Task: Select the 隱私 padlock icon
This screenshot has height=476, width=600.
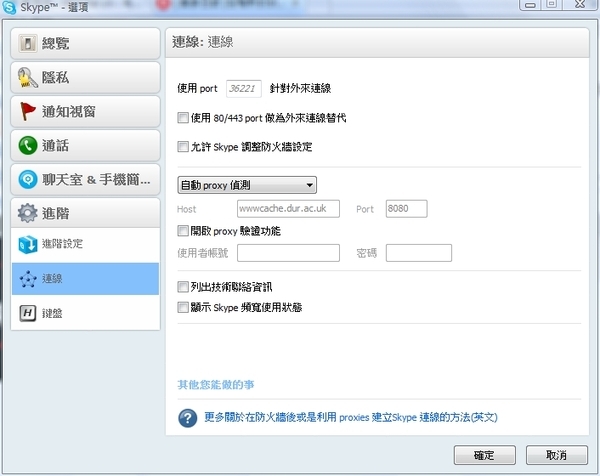Action: pyautogui.click(x=28, y=77)
